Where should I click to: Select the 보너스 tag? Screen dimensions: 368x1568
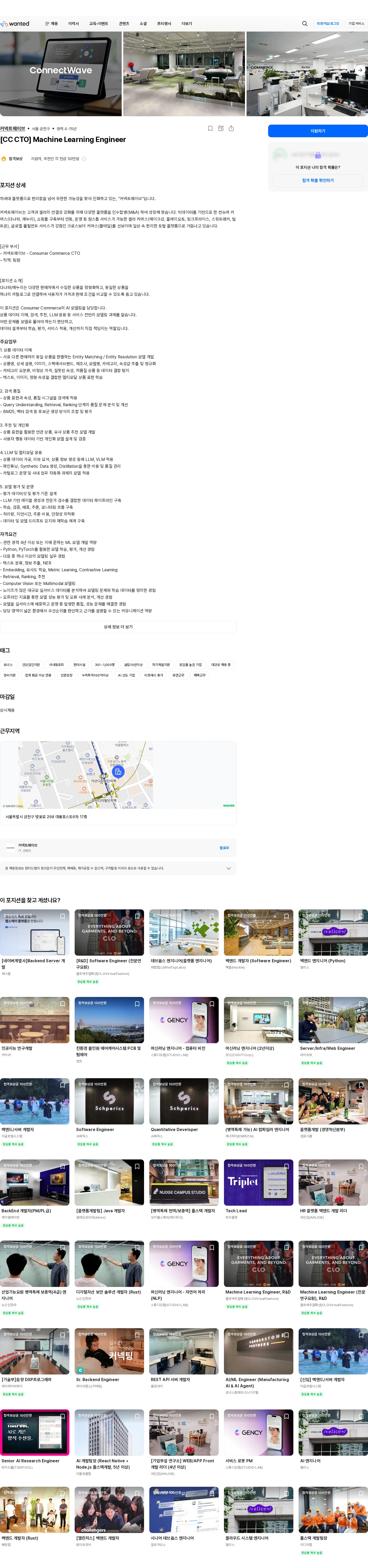pyautogui.click(x=8, y=665)
